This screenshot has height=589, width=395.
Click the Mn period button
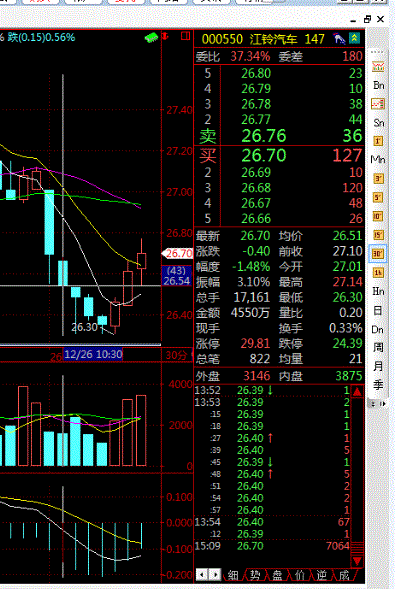378,160
